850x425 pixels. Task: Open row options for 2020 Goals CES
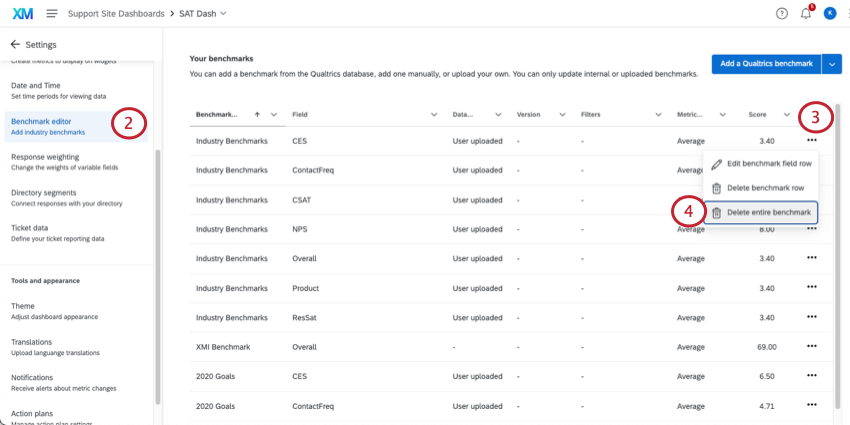[x=812, y=376]
